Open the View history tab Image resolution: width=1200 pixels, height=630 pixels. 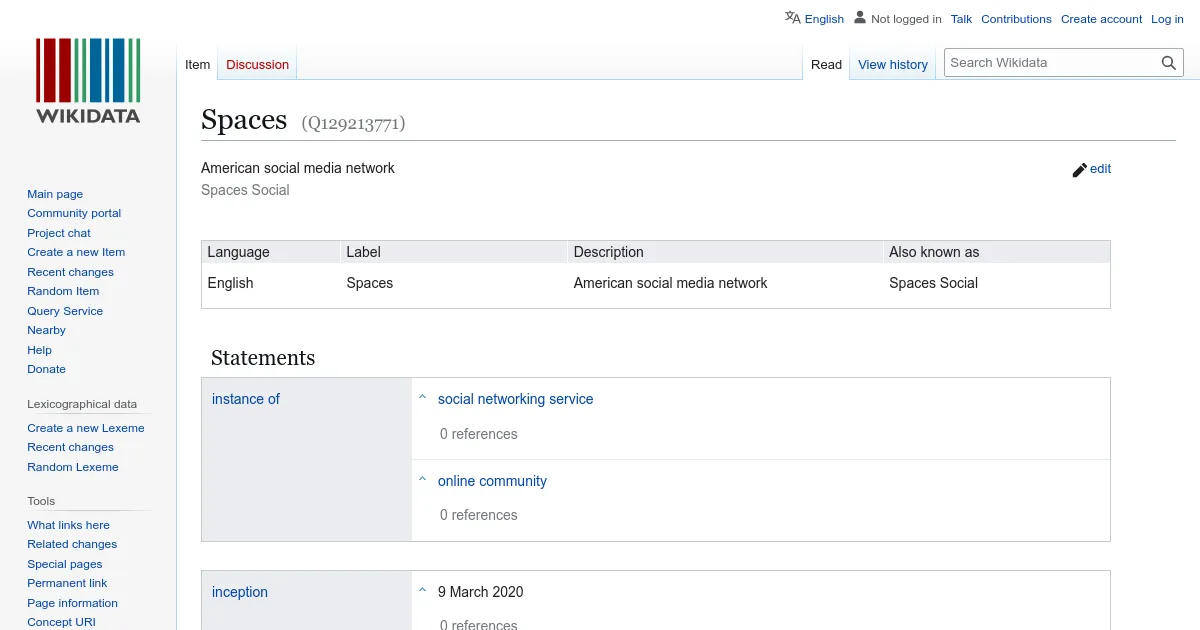892,65
